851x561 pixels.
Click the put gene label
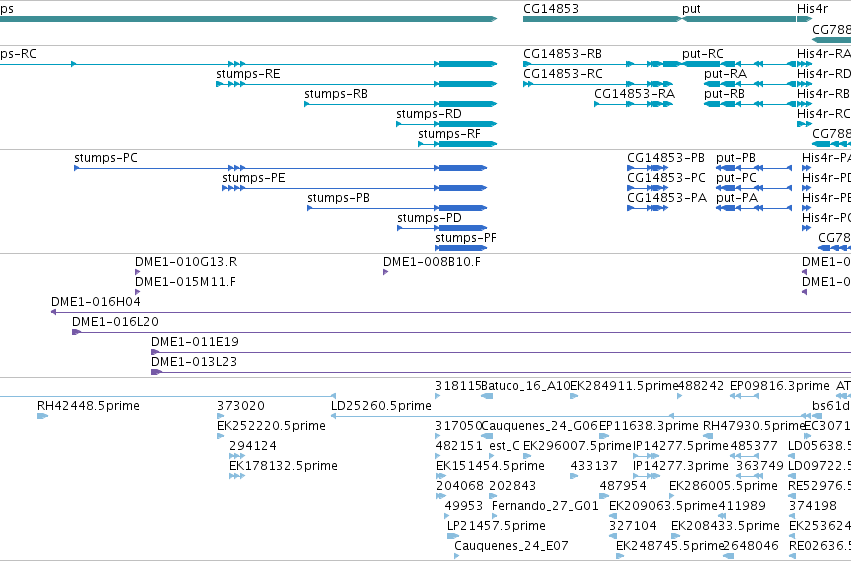(691, 9)
